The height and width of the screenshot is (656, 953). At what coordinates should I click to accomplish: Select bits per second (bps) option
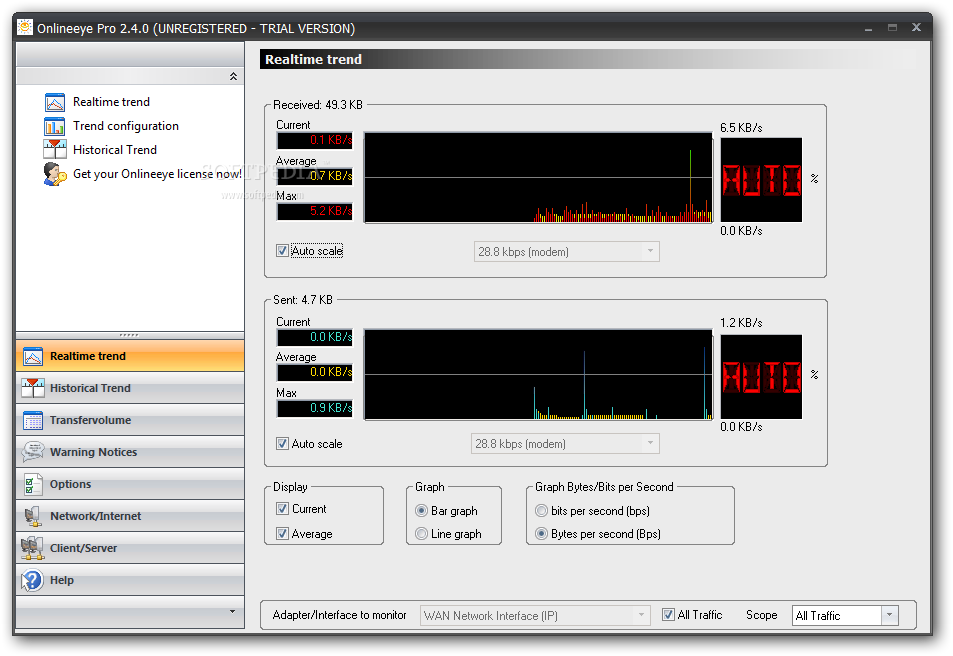click(541, 511)
